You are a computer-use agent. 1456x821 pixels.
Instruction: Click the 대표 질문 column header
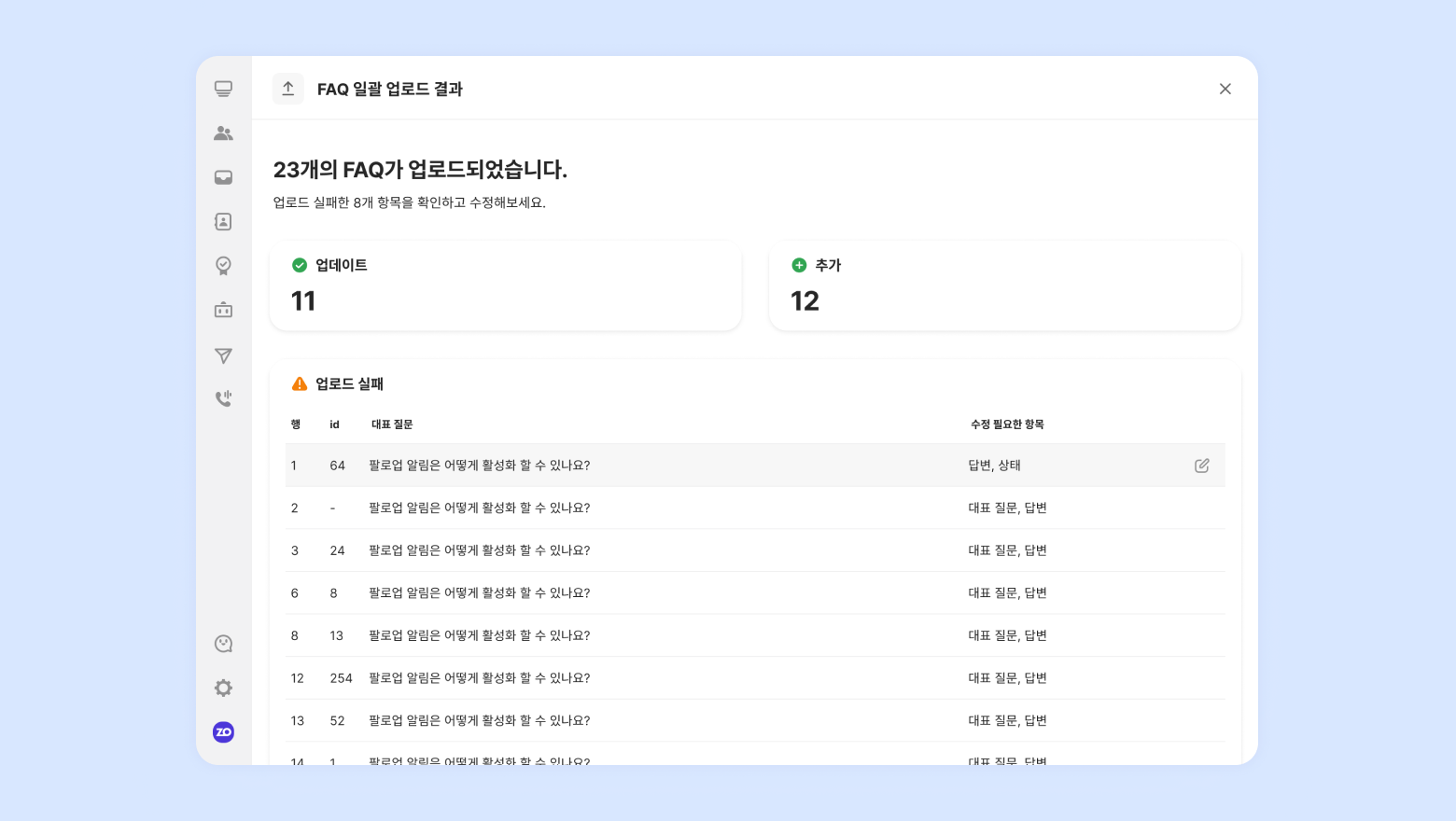coord(392,424)
